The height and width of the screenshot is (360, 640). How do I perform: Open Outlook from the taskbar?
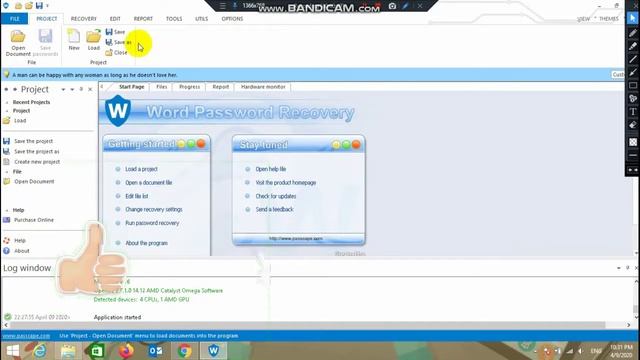[155, 351]
